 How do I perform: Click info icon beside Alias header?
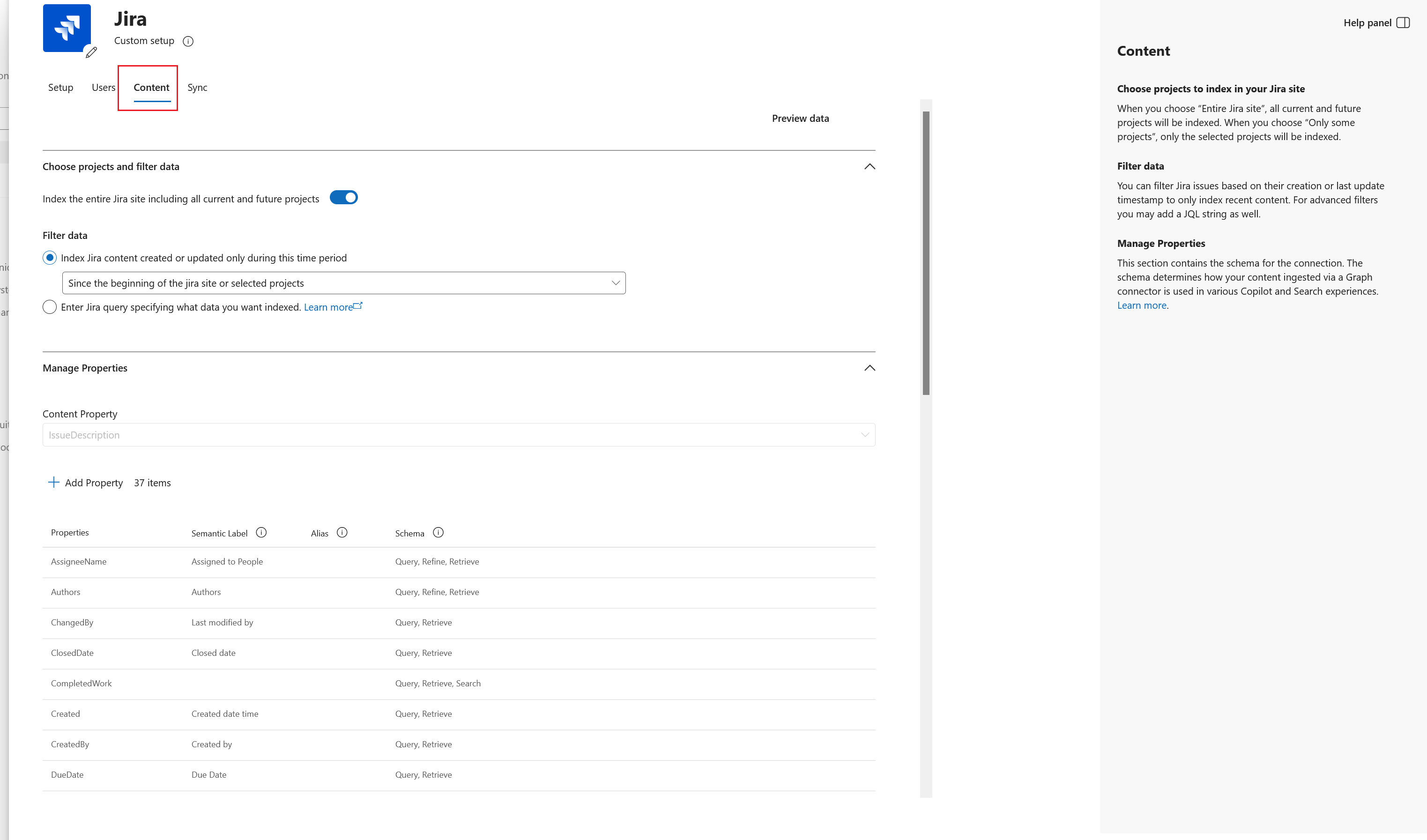pos(342,532)
